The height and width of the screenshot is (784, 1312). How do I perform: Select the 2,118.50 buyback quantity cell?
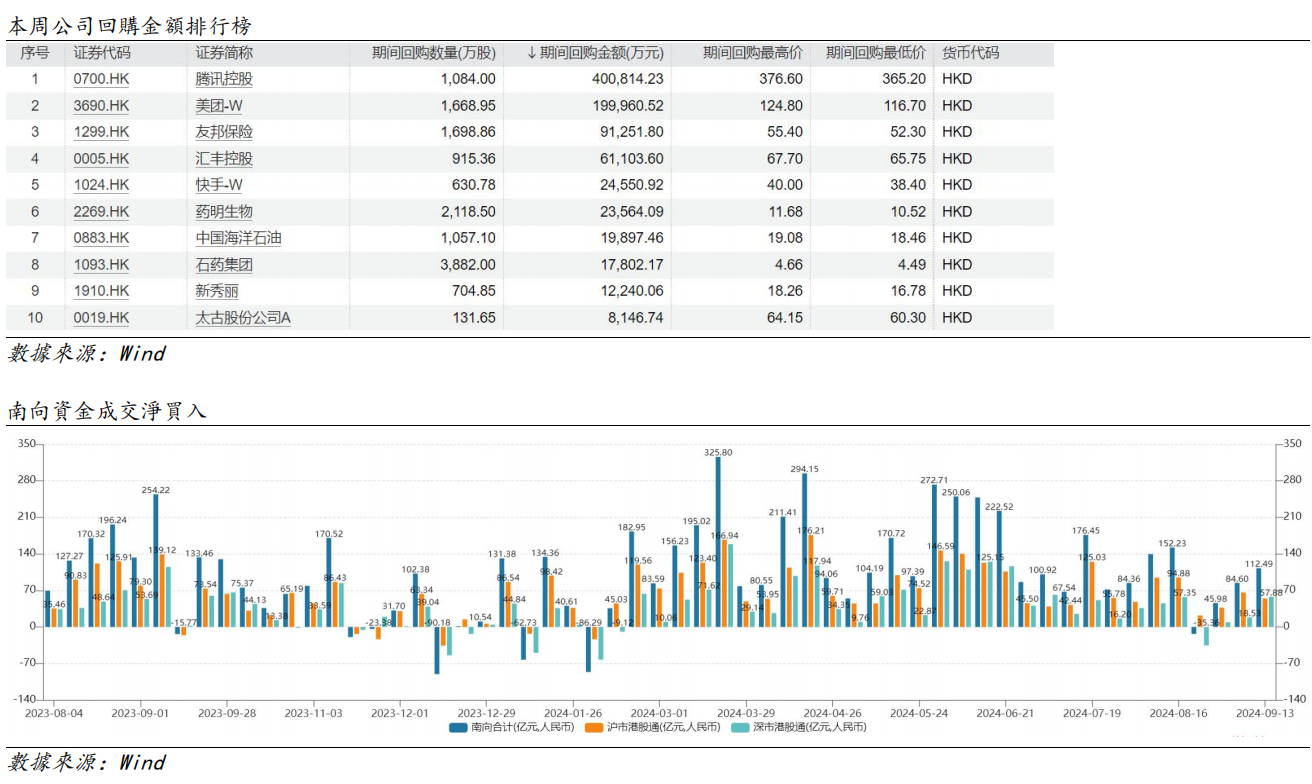[469, 212]
